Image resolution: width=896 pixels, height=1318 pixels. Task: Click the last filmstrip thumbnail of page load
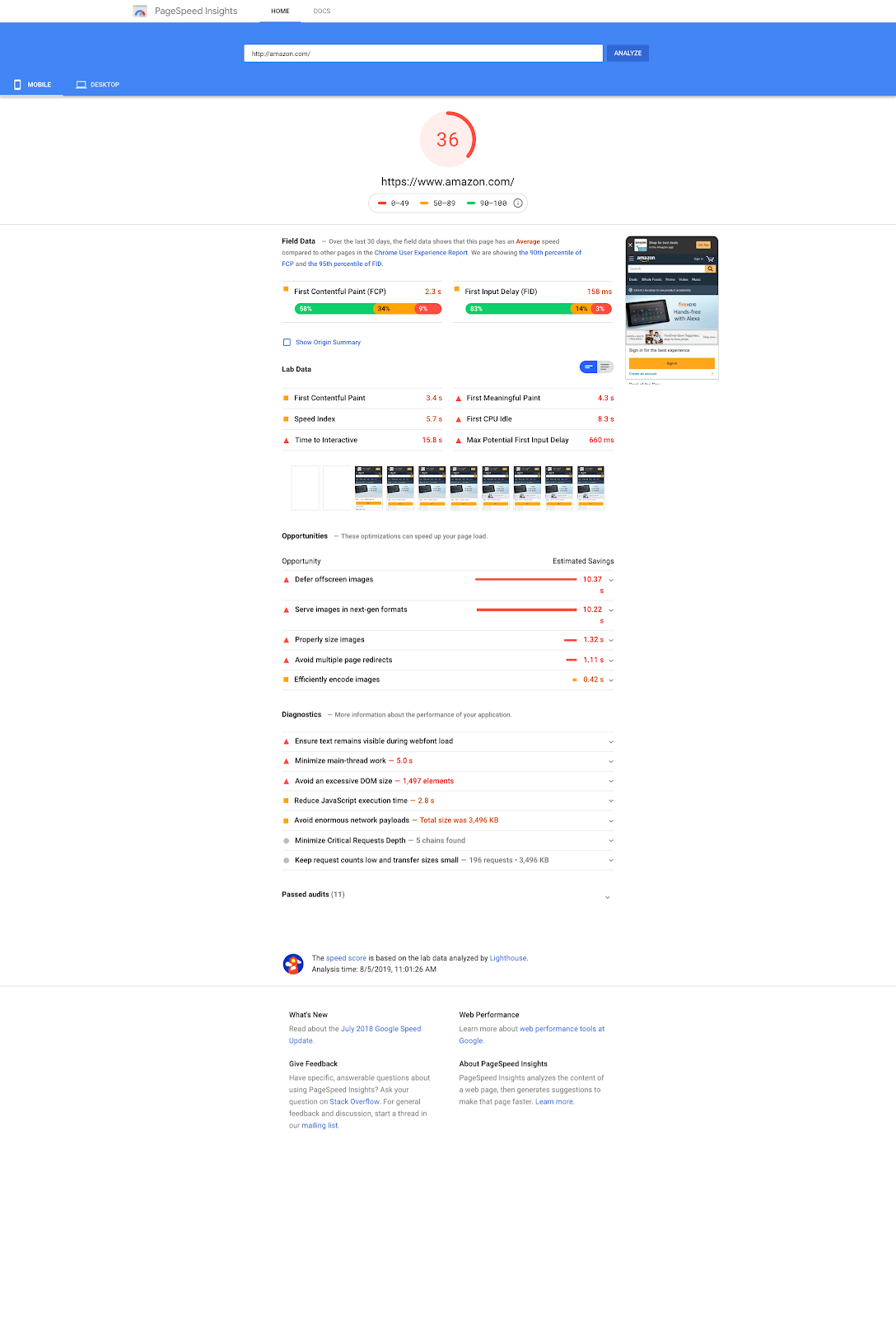tap(590, 488)
